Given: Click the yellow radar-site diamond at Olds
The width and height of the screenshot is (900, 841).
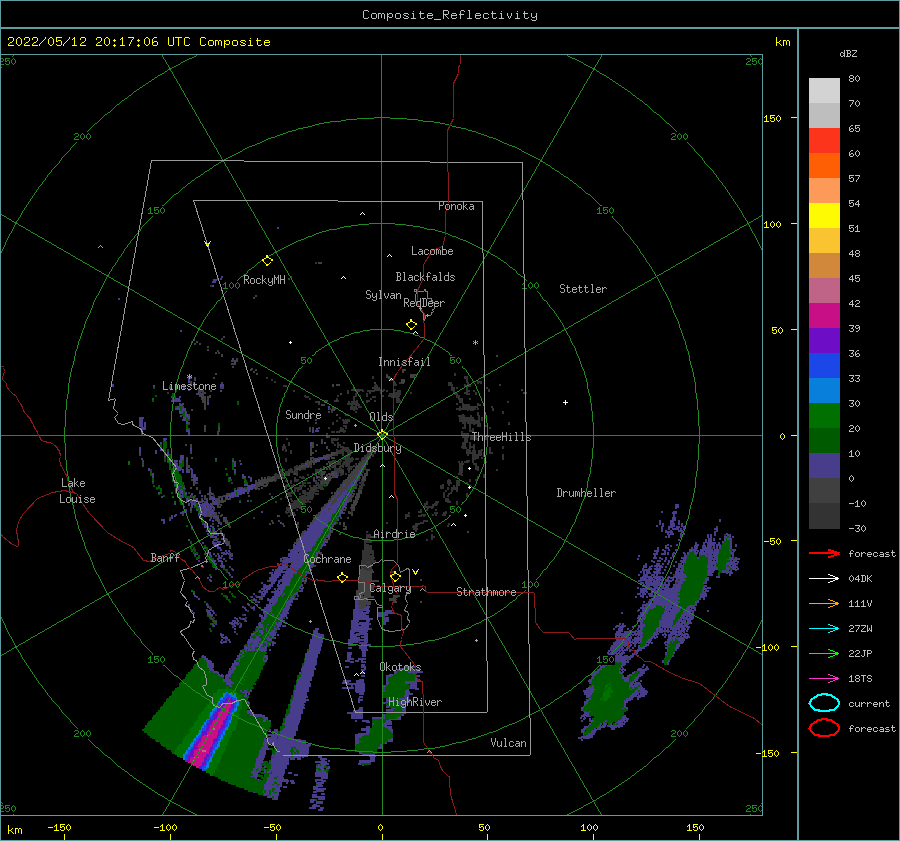Looking at the screenshot, I should (382, 435).
